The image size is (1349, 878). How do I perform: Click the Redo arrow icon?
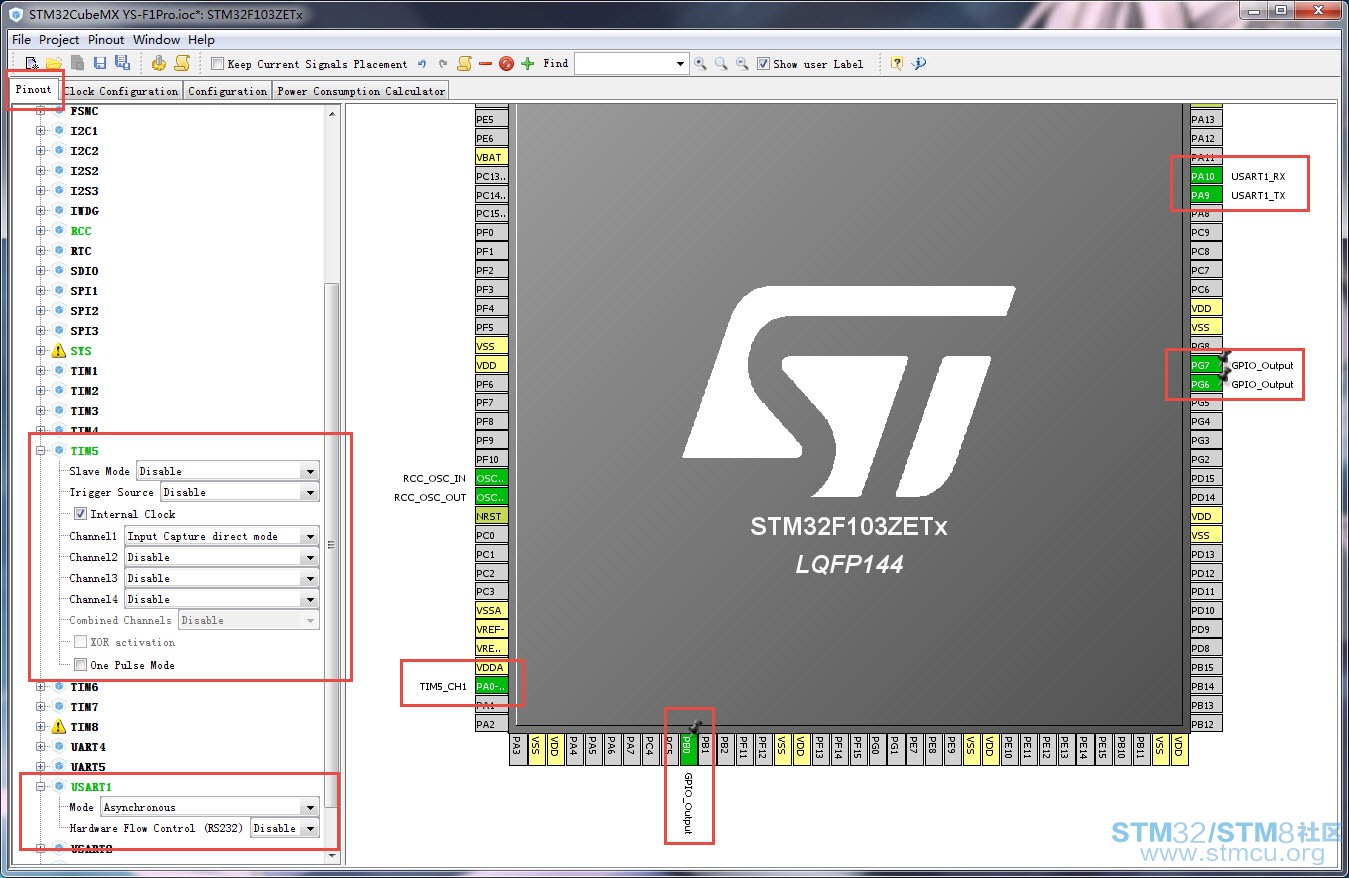pyautogui.click(x=443, y=64)
